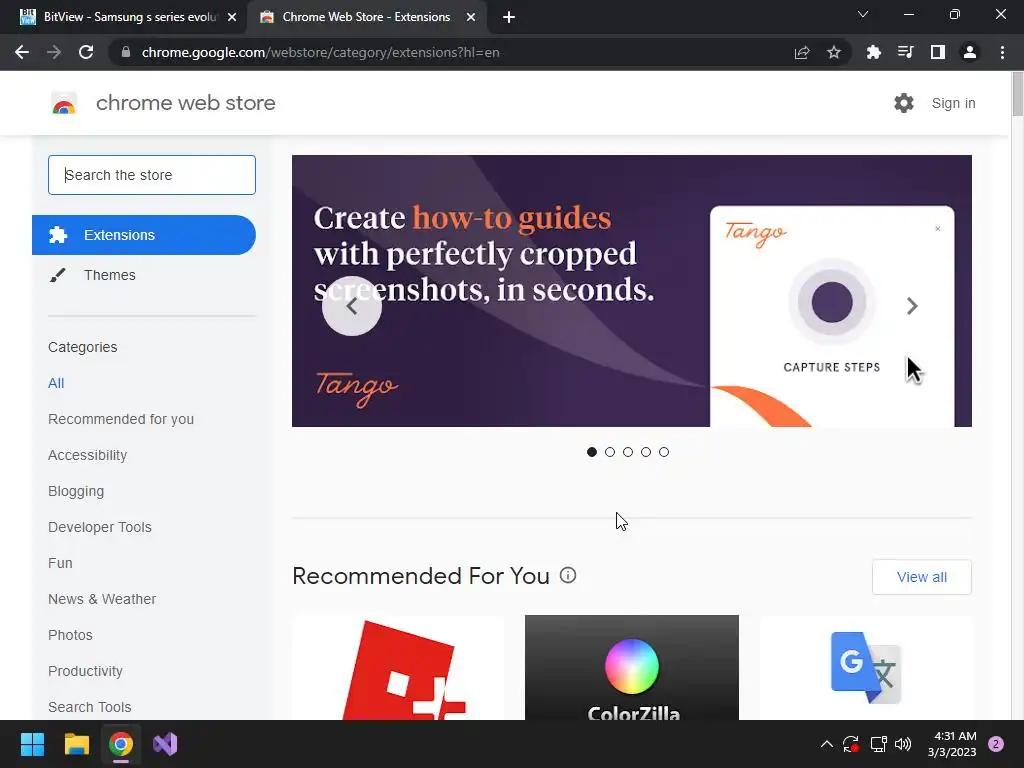Open Developer Tools category

point(99,527)
